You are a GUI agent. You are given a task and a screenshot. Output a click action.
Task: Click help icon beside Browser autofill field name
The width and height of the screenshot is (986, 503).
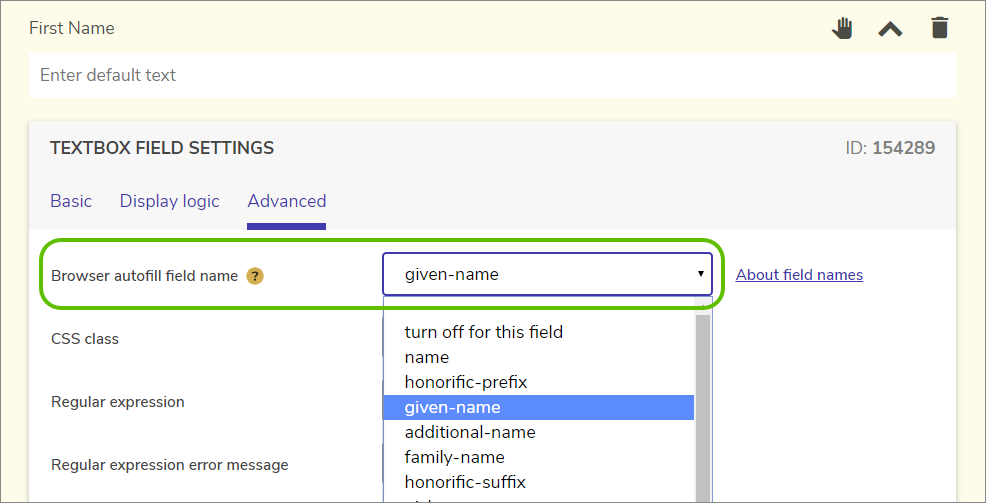click(255, 276)
